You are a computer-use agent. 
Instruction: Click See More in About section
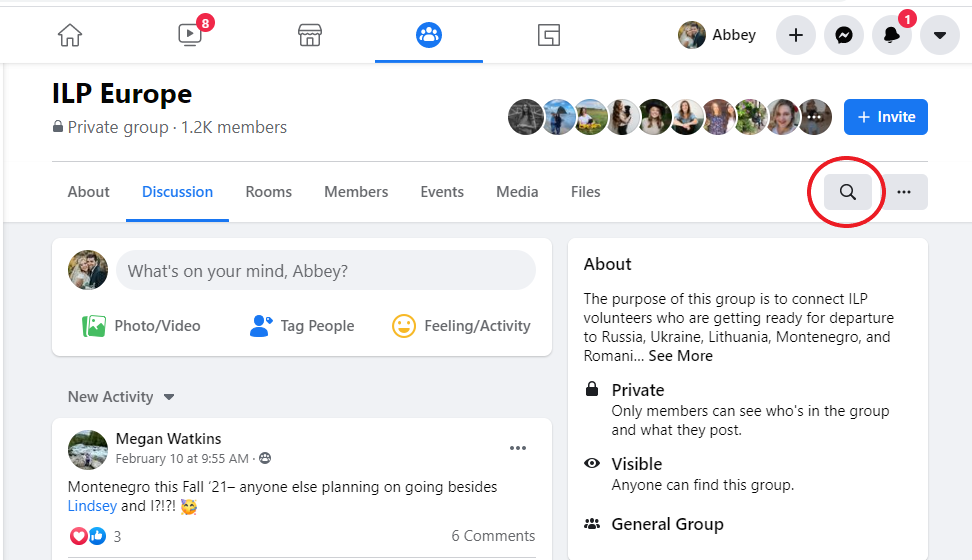pos(681,356)
